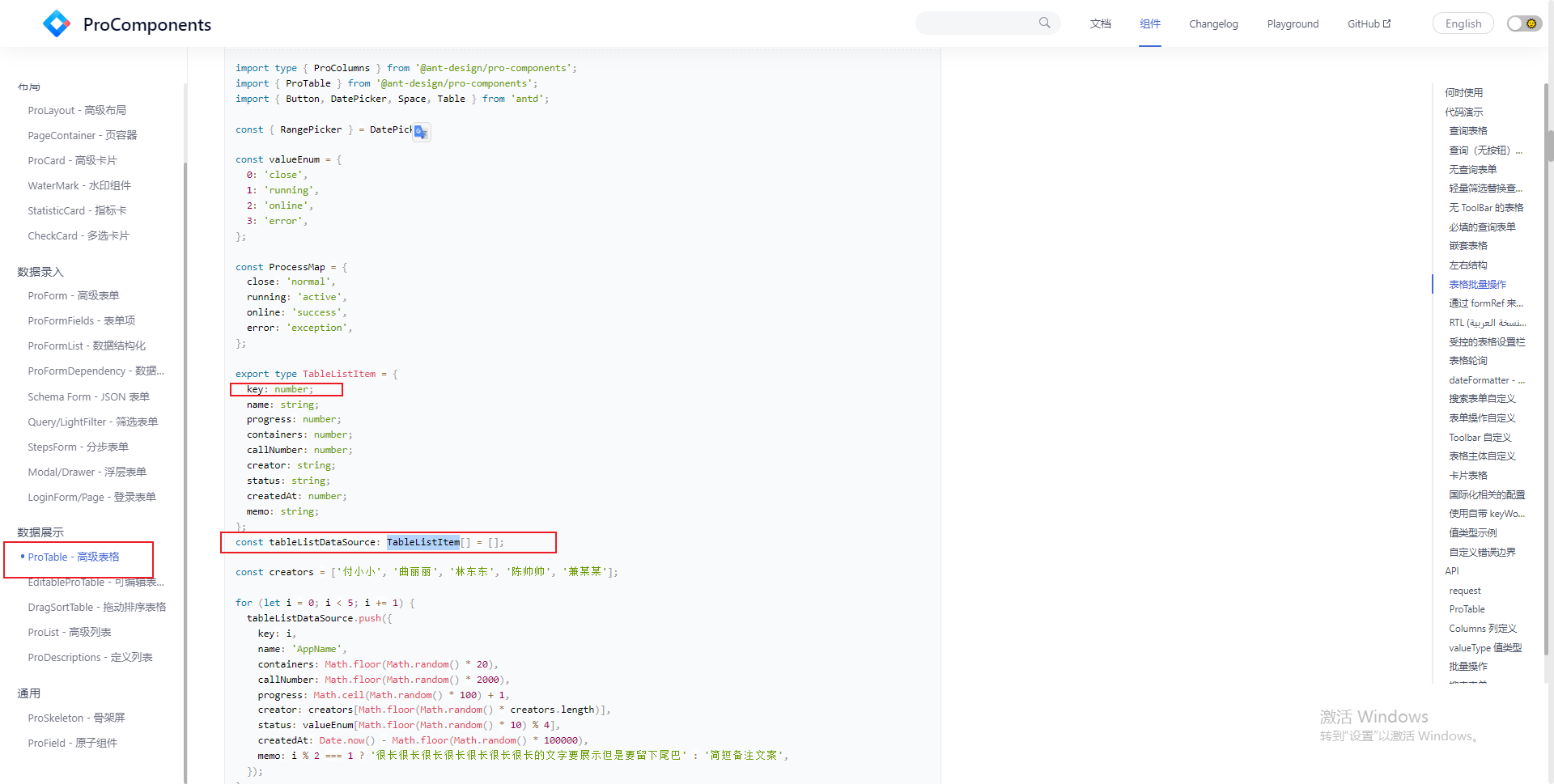1554x784 pixels.
Task: Jump to 查询表格 anchor
Action: 1468,130
